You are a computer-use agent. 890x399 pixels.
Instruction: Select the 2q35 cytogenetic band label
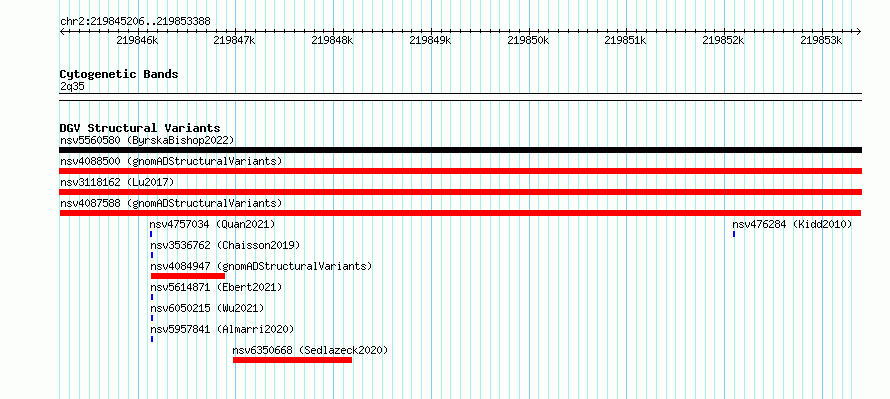point(72,87)
